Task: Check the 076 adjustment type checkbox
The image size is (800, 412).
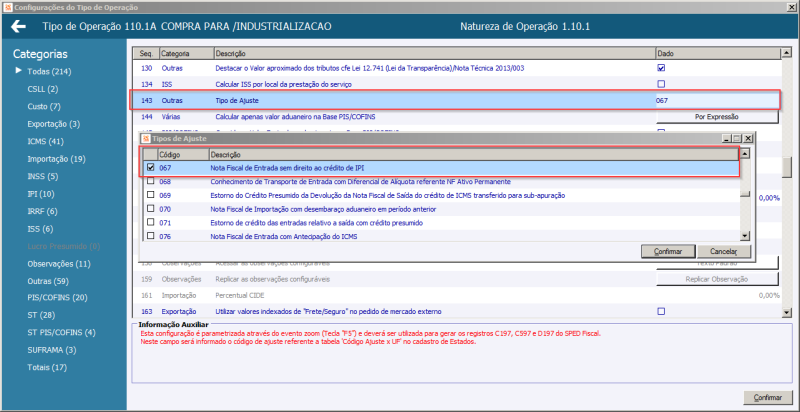Action: point(151,236)
